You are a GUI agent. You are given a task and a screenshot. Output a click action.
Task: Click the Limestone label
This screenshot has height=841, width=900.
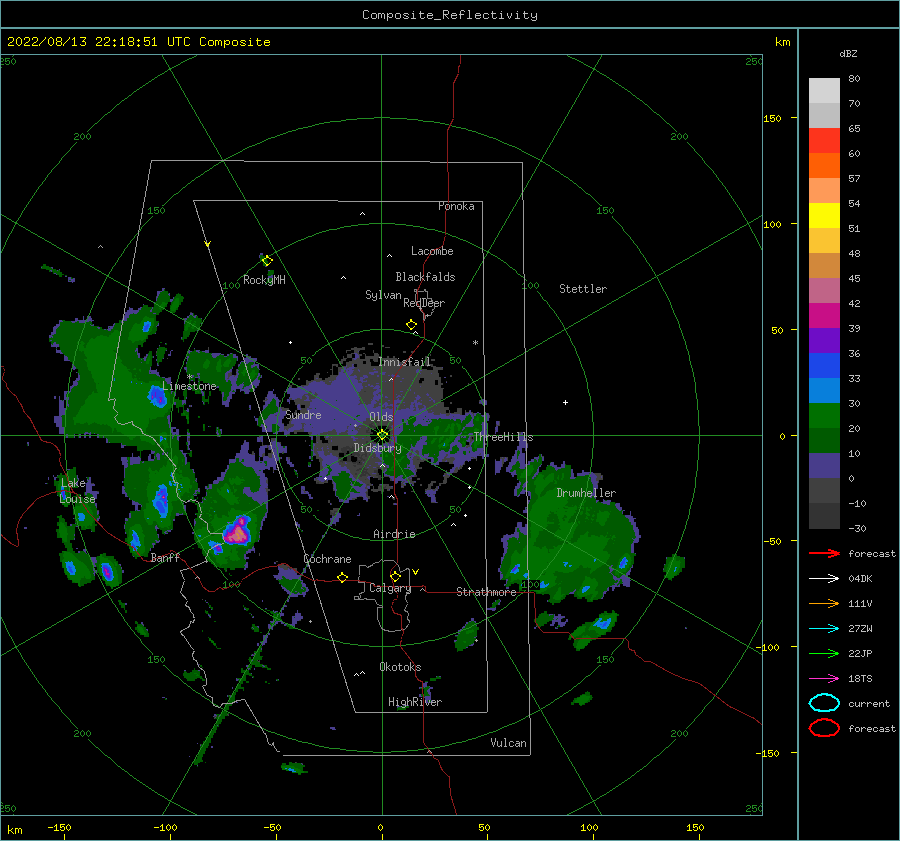[189, 386]
